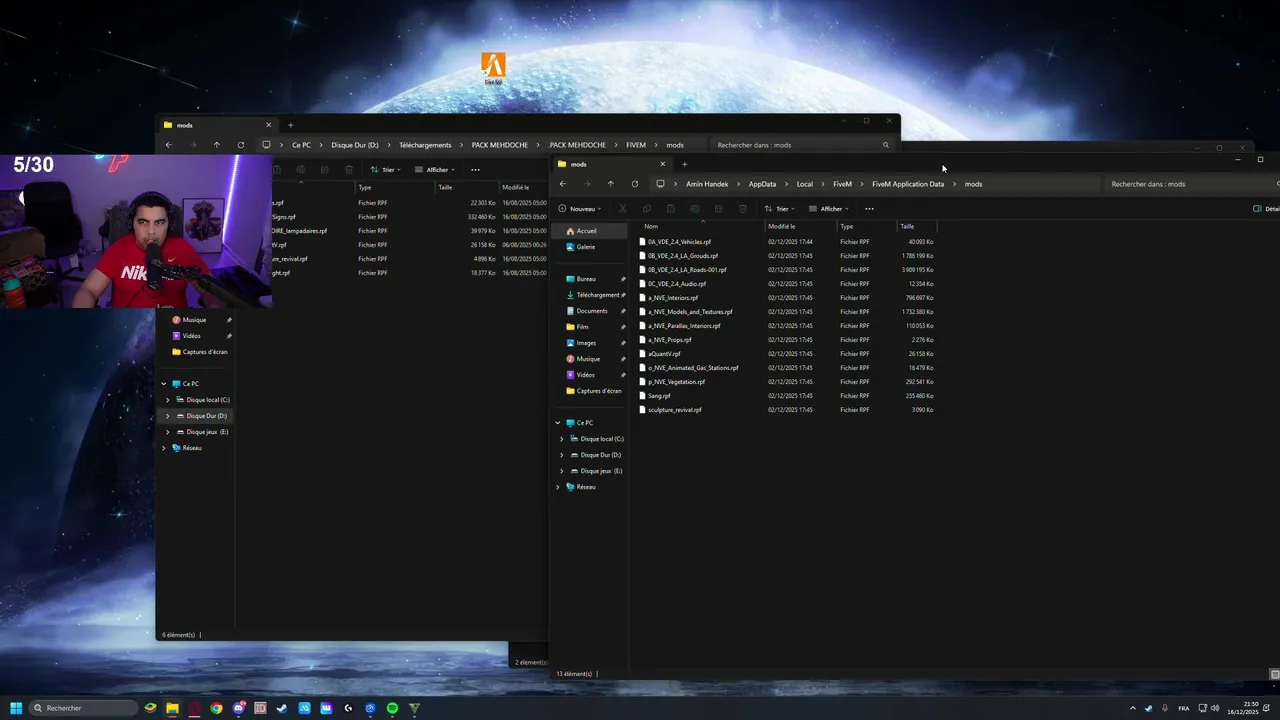Open Téléchargements in front window sidebar
This screenshot has width=1280, height=720.
598,295
